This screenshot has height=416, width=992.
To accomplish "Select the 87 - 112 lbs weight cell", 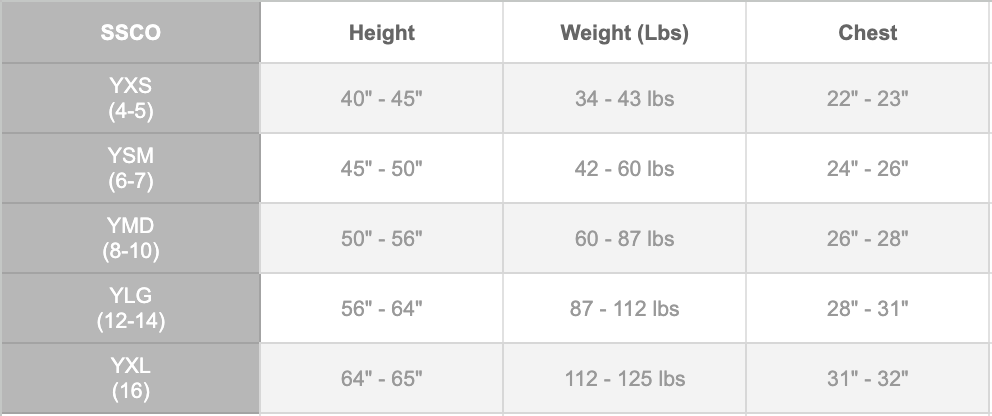I will click(624, 308).
